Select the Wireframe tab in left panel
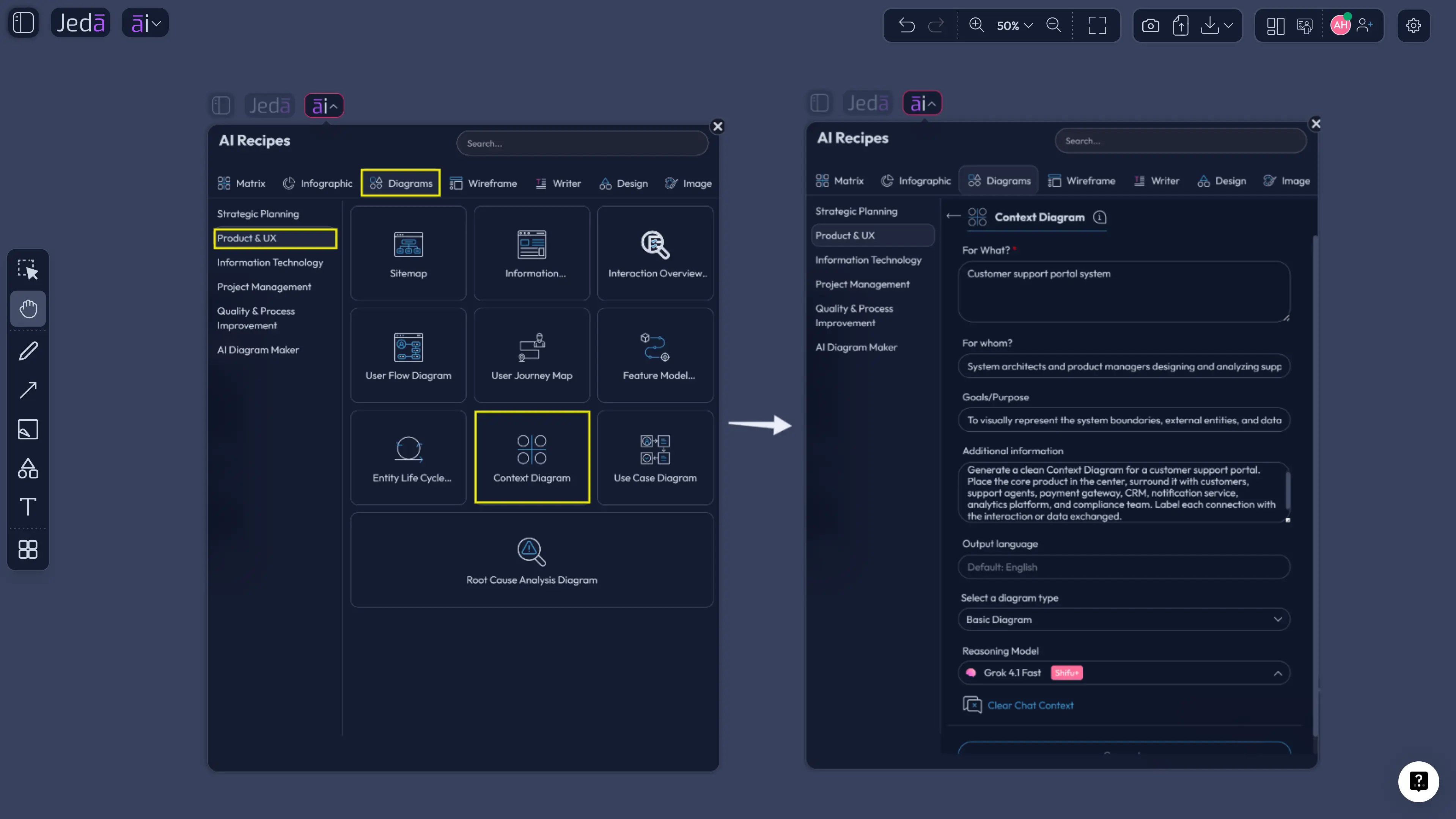 pyautogui.click(x=483, y=183)
